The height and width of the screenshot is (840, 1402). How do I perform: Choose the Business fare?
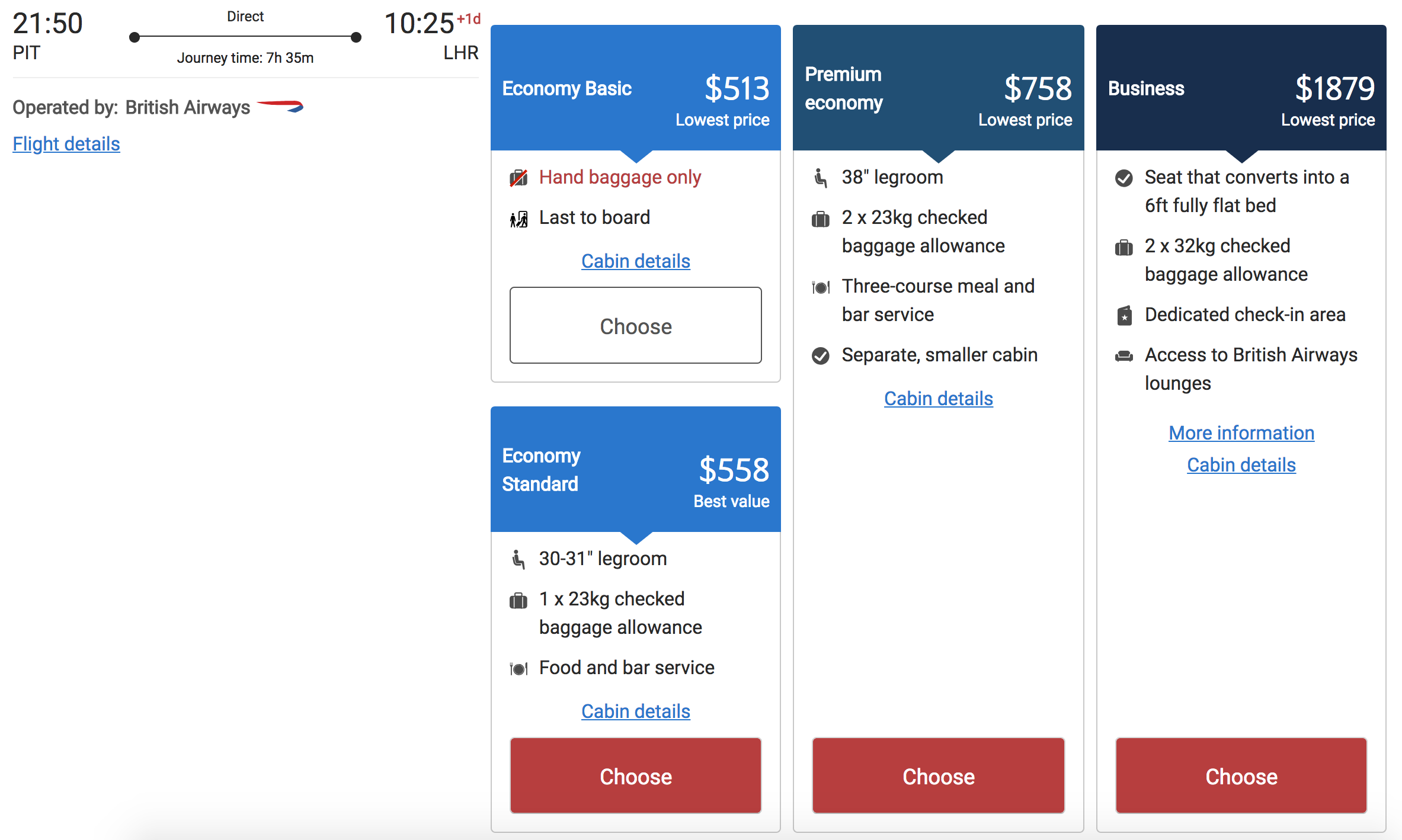click(x=1241, y=776)
